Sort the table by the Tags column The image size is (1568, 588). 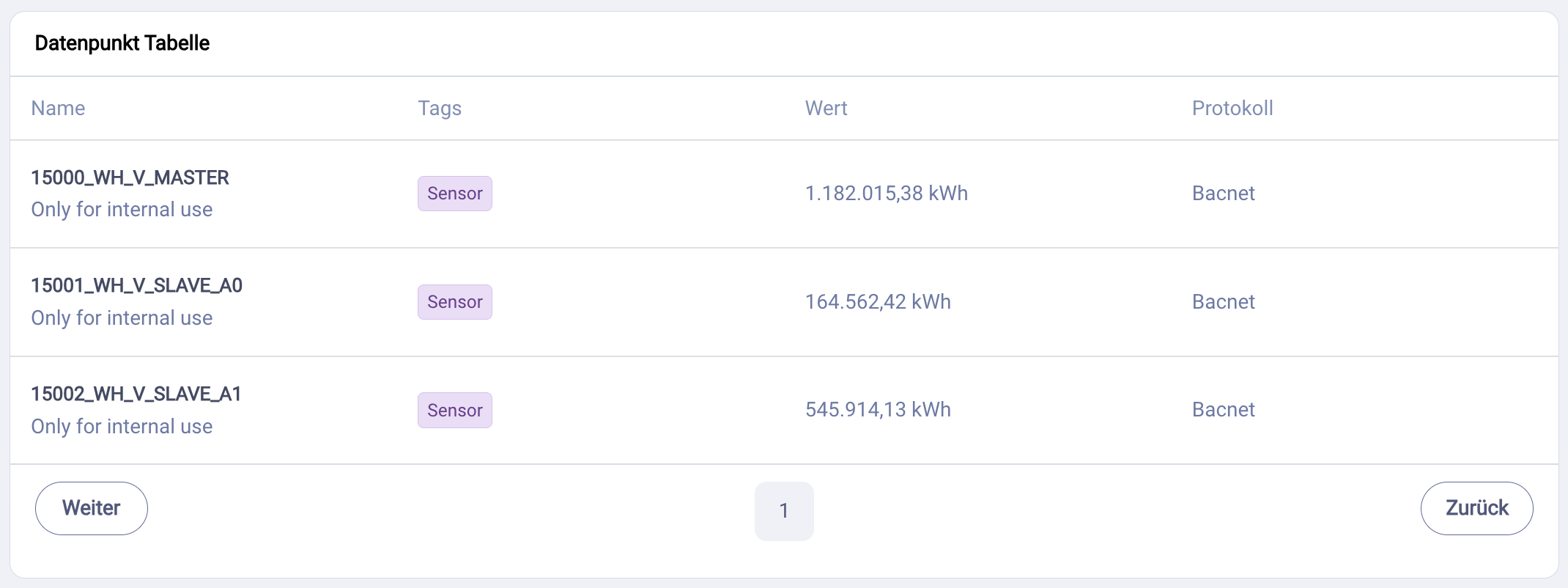click(439, 108)
